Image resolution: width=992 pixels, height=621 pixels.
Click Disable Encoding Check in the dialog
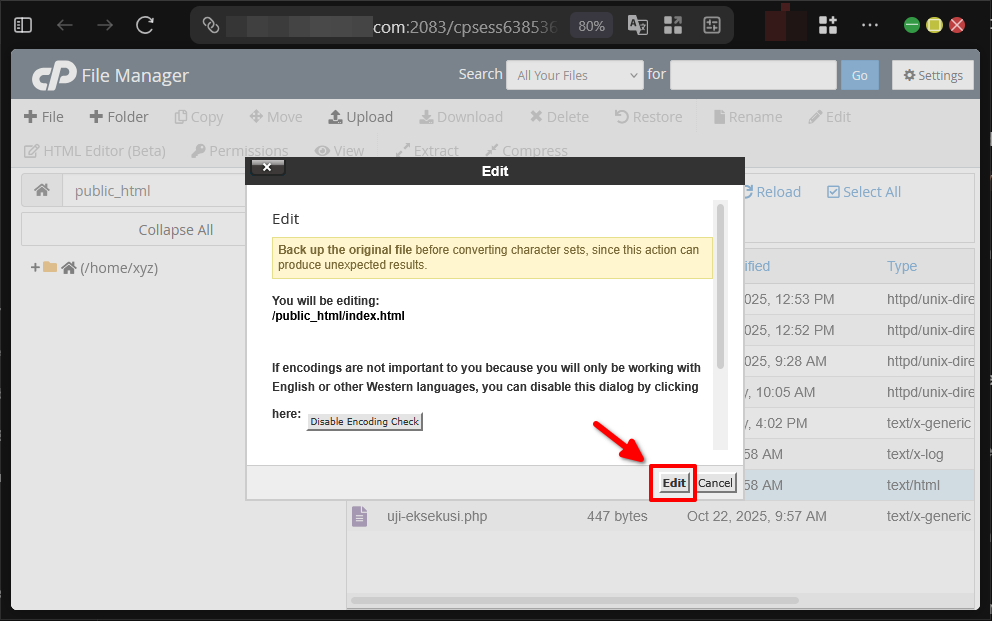[x=364, y=421]
